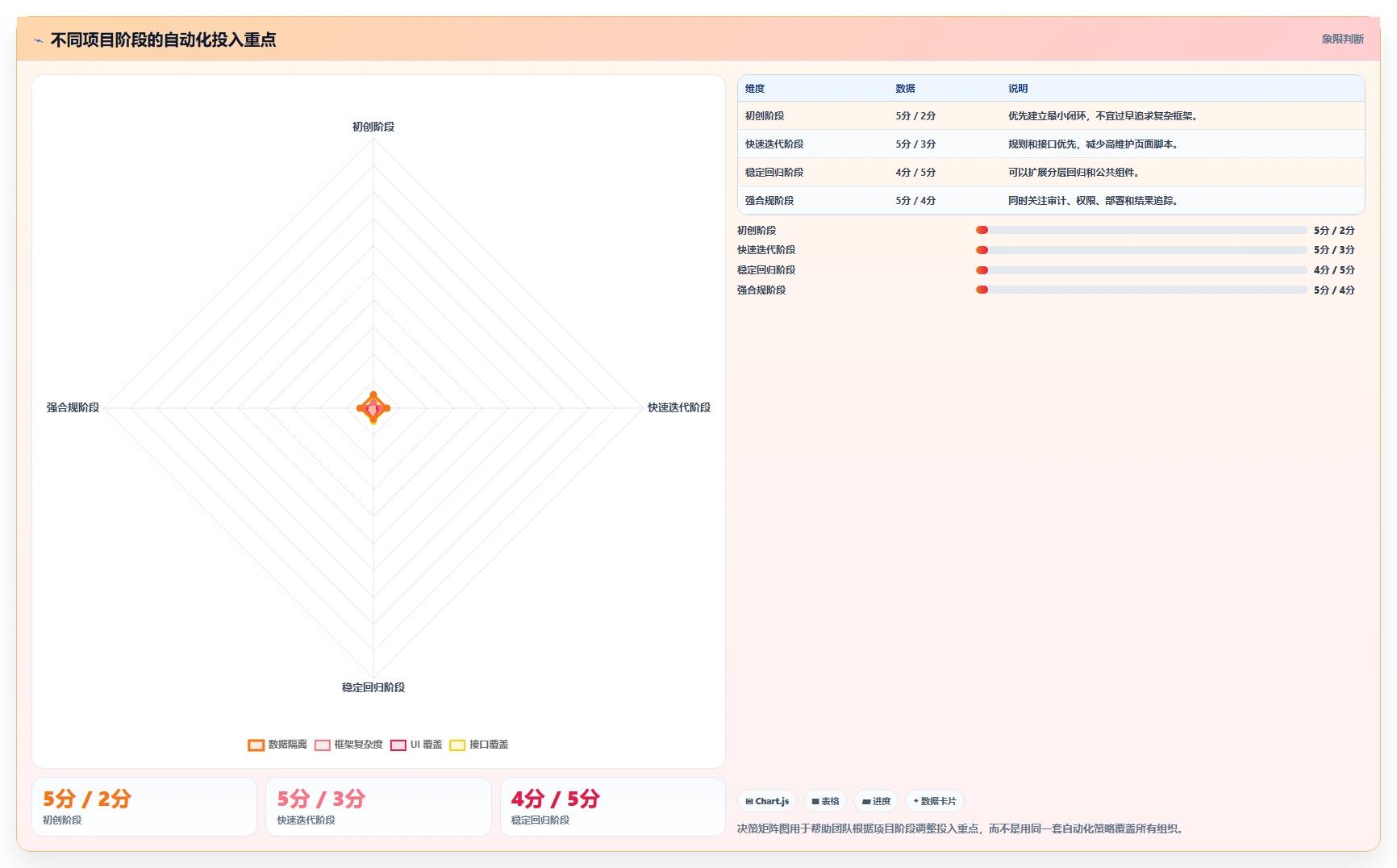Click the 强合规阶段 label beside the progress bars

tap(761, 290)
